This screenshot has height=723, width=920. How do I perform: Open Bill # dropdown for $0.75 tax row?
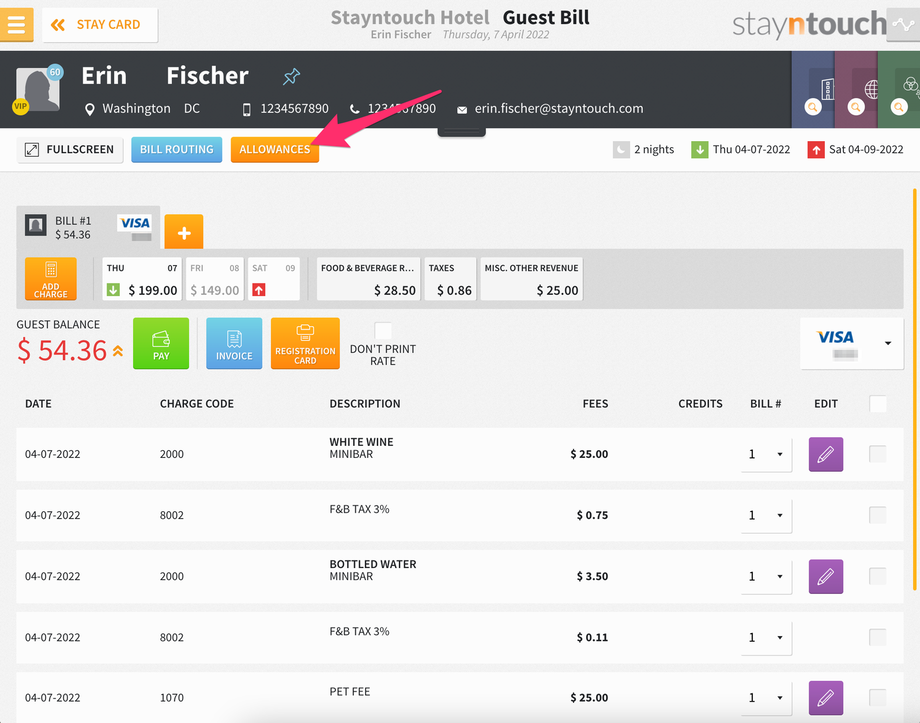[766, 515]
